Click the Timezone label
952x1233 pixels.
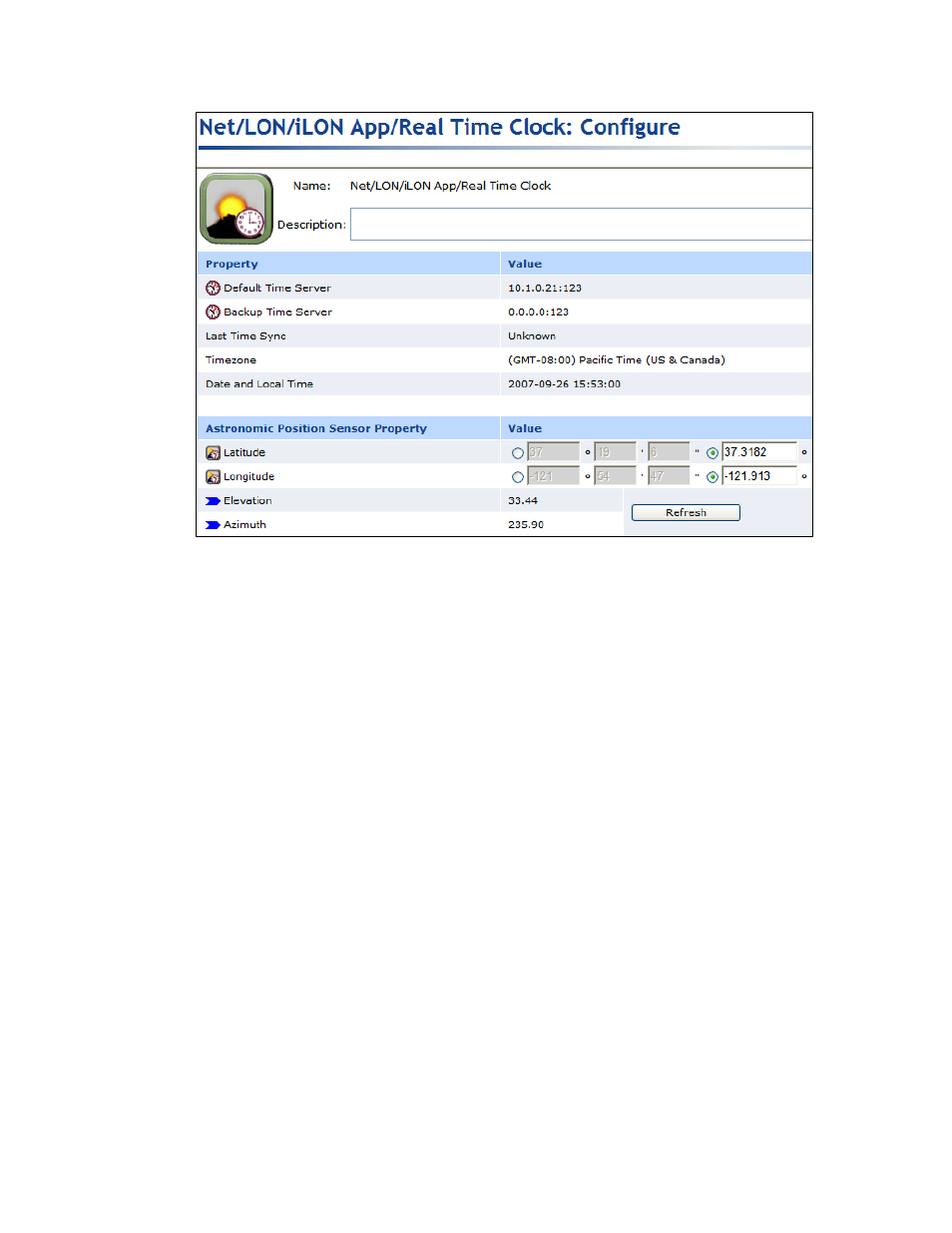point(231,360)
